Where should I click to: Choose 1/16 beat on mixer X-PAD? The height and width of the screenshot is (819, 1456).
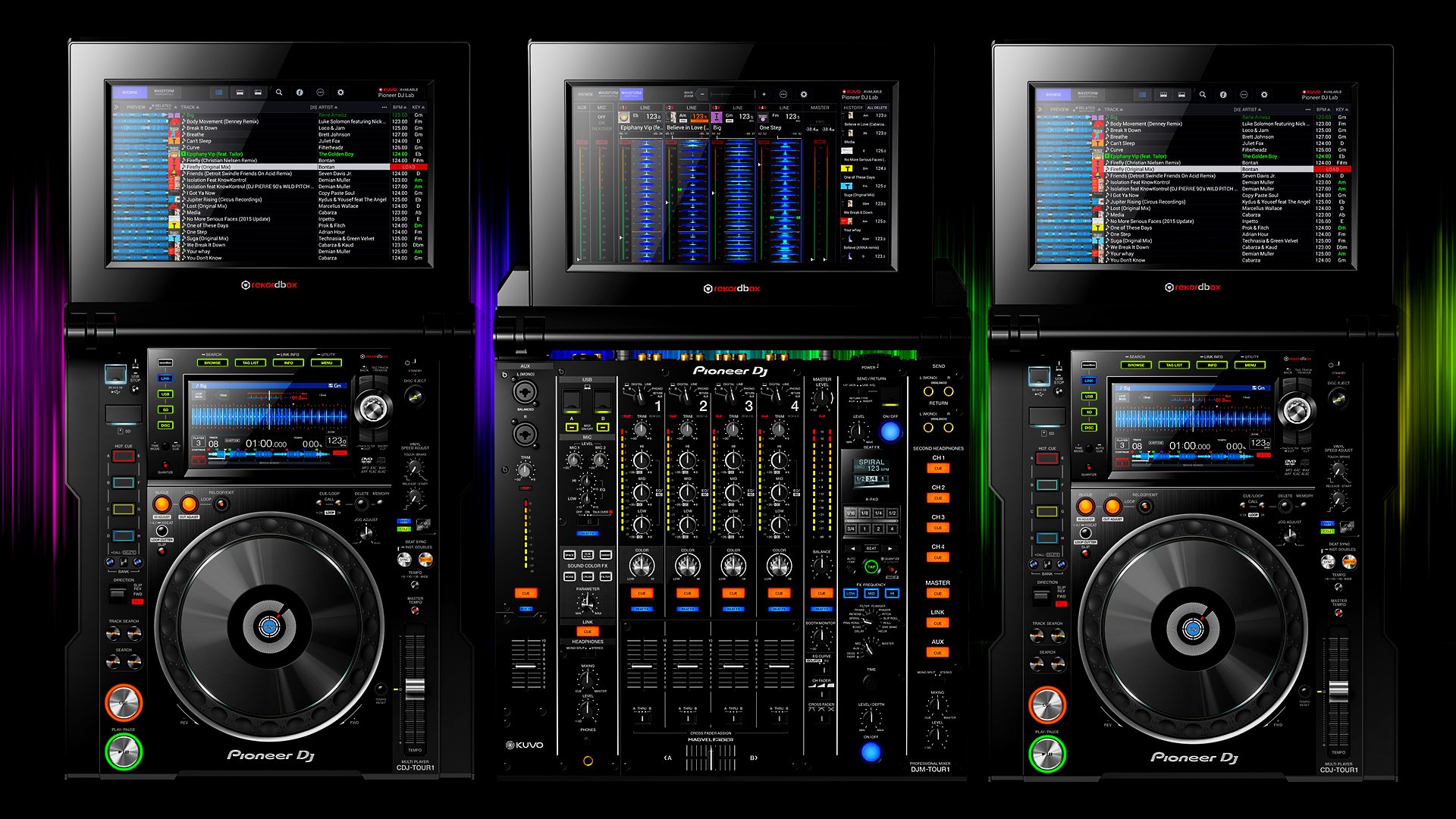point(851,513)
